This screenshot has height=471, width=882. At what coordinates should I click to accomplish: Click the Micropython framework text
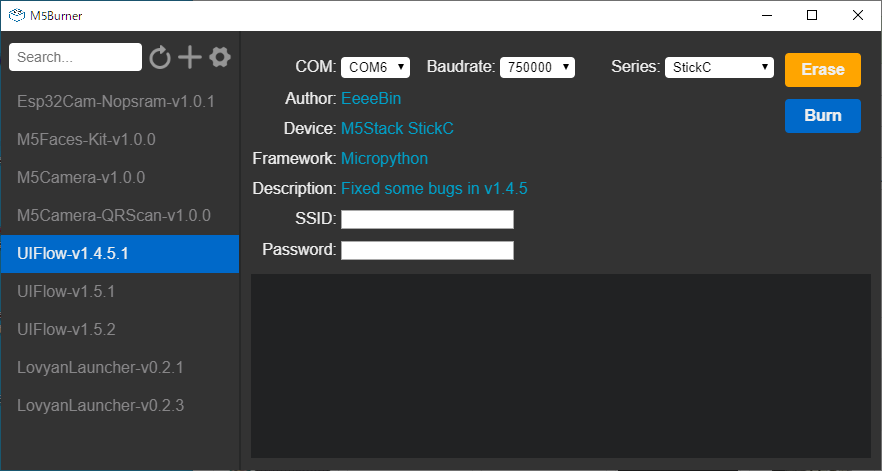[385, 159]
